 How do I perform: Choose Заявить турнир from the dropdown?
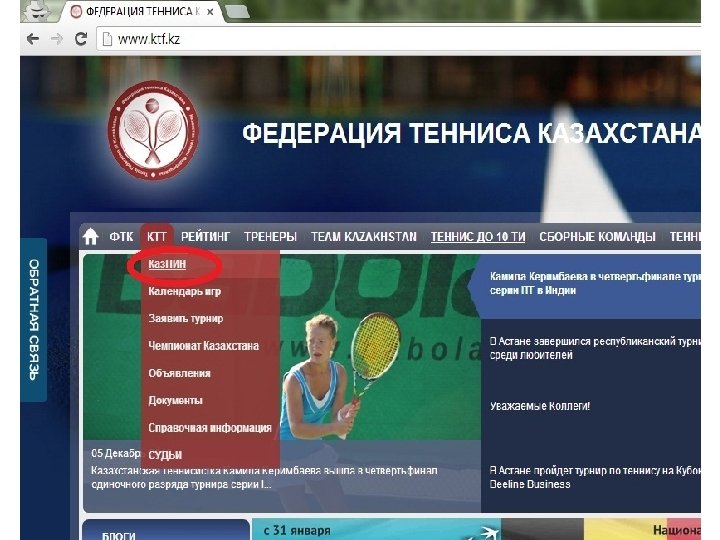tap(186, 318)
